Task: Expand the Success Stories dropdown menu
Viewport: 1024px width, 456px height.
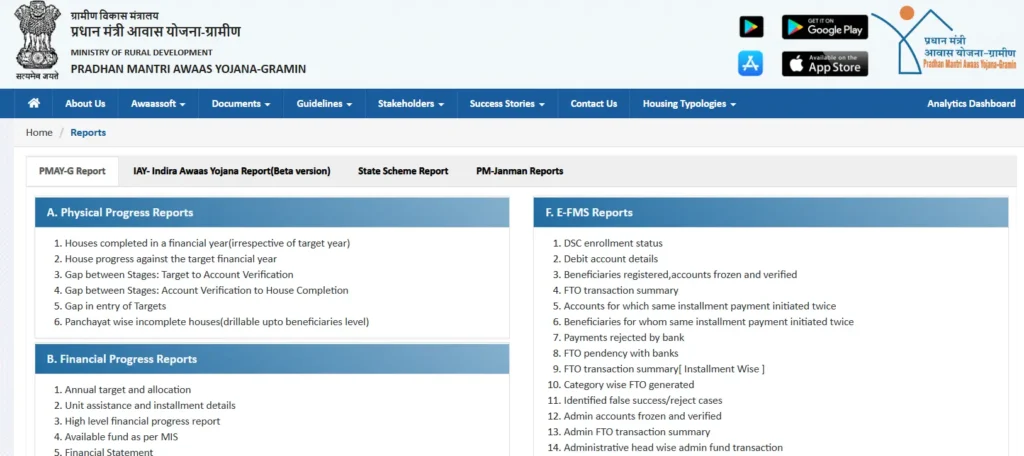Action: pyautogui.click(x=507, y=103)
